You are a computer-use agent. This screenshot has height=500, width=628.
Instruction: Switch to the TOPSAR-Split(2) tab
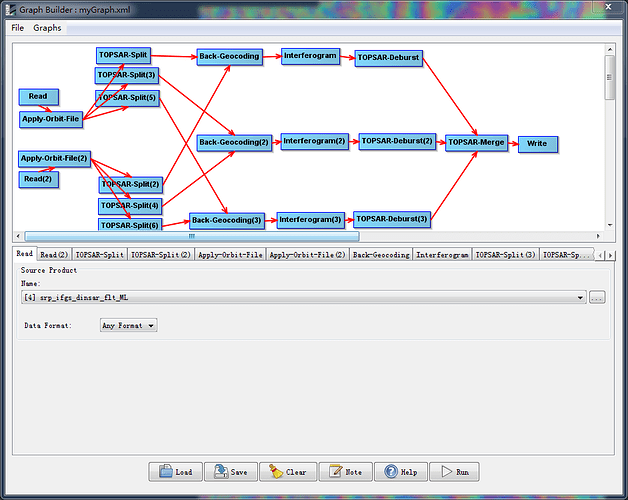click(161, 255)
